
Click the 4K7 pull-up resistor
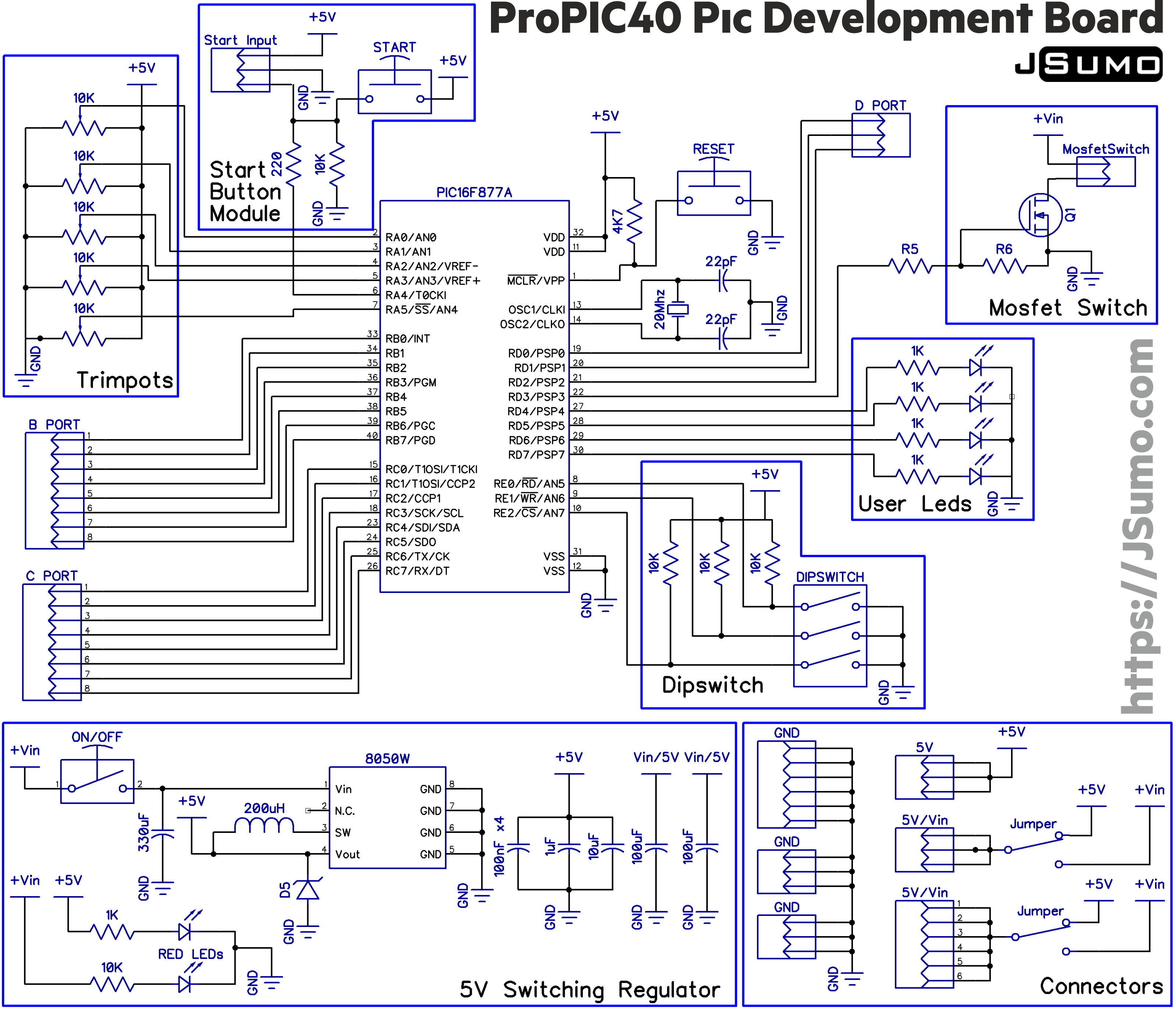click(634, 221)
